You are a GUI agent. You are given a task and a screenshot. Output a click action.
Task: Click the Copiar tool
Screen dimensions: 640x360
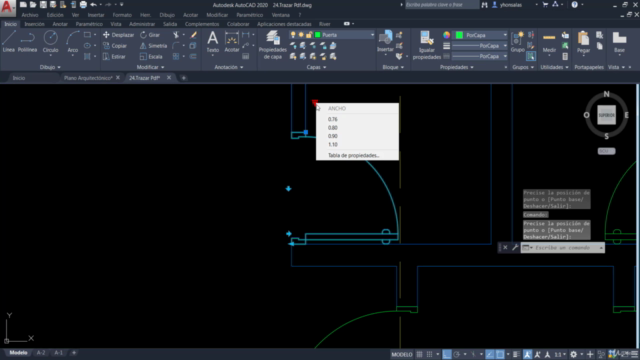[115, 46]
